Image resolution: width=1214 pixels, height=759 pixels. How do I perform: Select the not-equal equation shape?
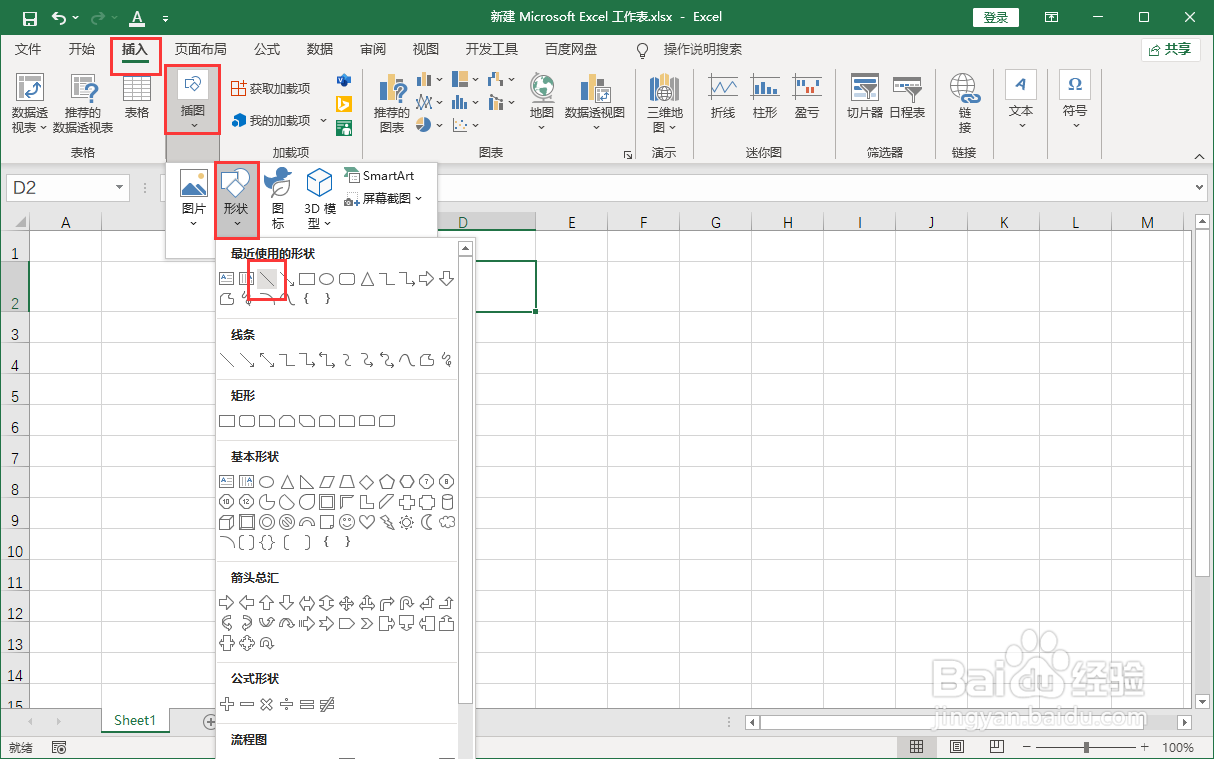[x=327, y=705]
